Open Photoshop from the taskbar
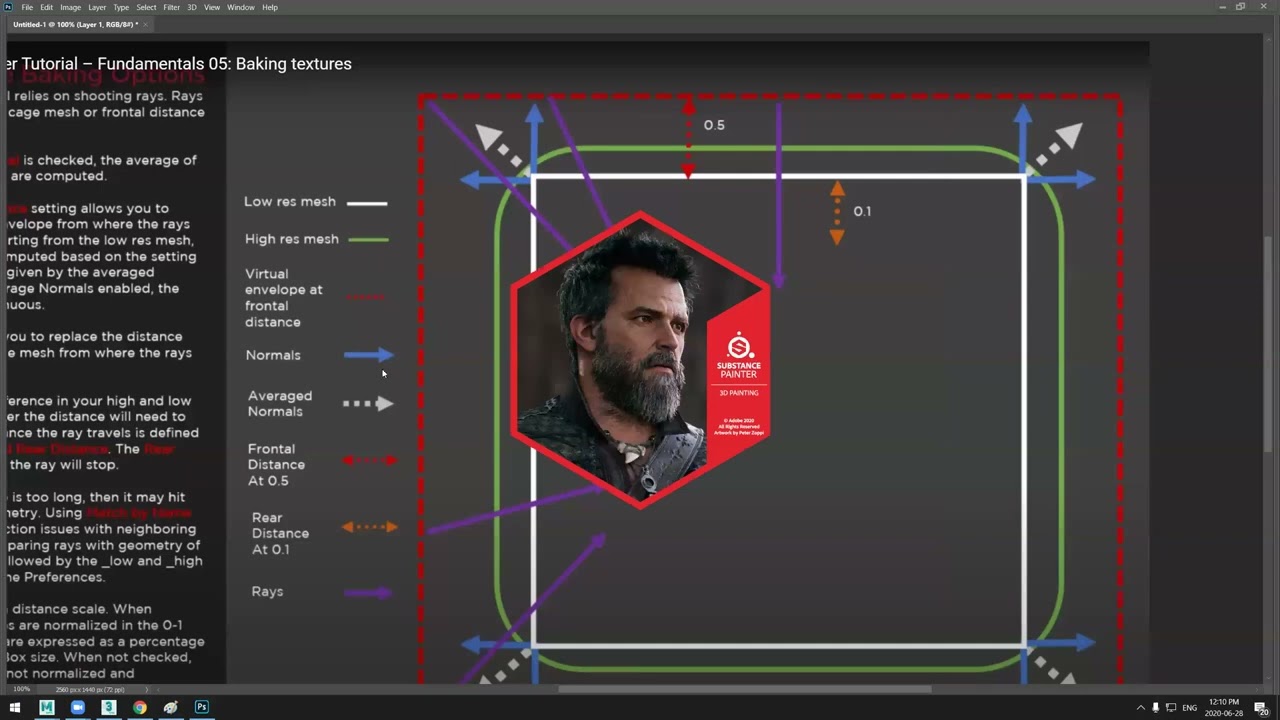Viewport: 1280px width, 720px height. [202, 707]
